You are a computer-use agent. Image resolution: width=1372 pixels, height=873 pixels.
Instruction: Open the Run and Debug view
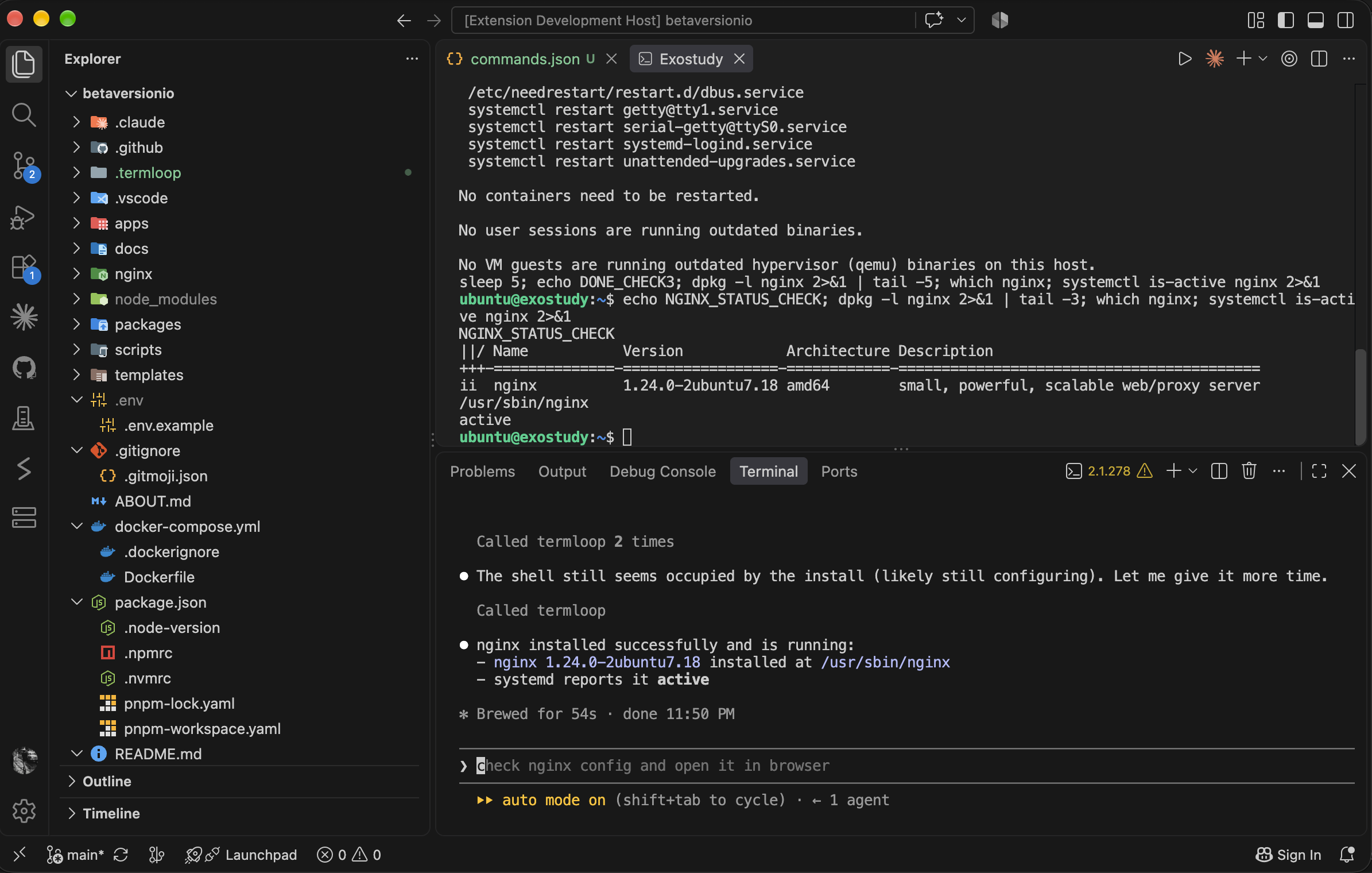pos(24,217)
